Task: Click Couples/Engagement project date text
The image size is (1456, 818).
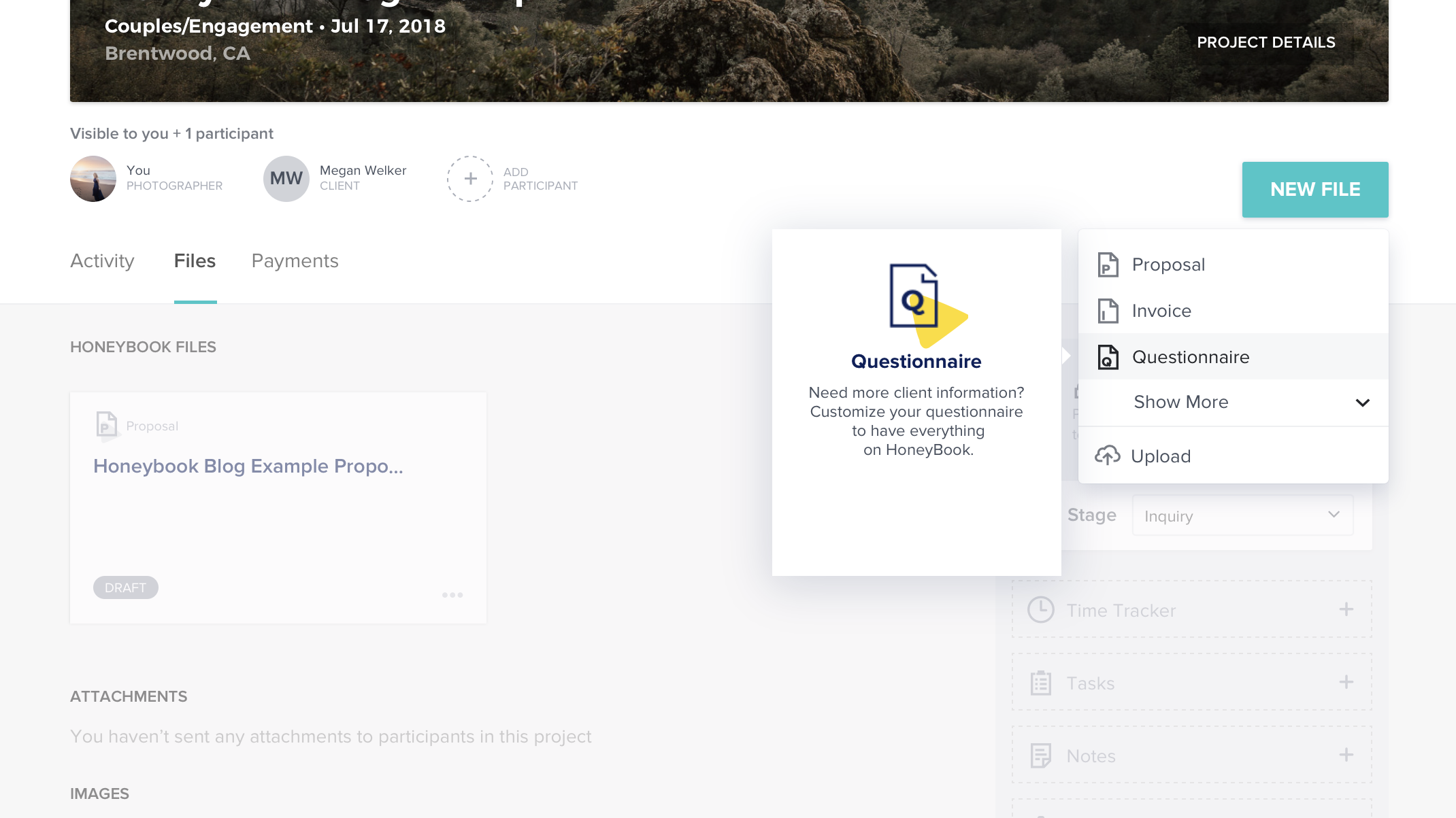Action: [x=275, y=26]
